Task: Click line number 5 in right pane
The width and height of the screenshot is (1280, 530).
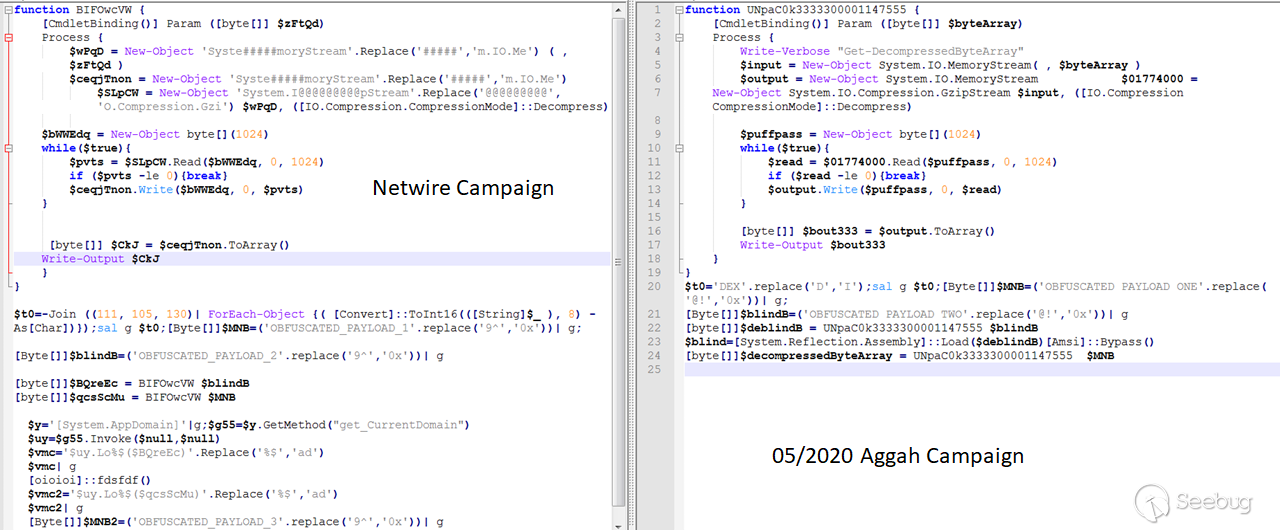Action: pos(656,65)
